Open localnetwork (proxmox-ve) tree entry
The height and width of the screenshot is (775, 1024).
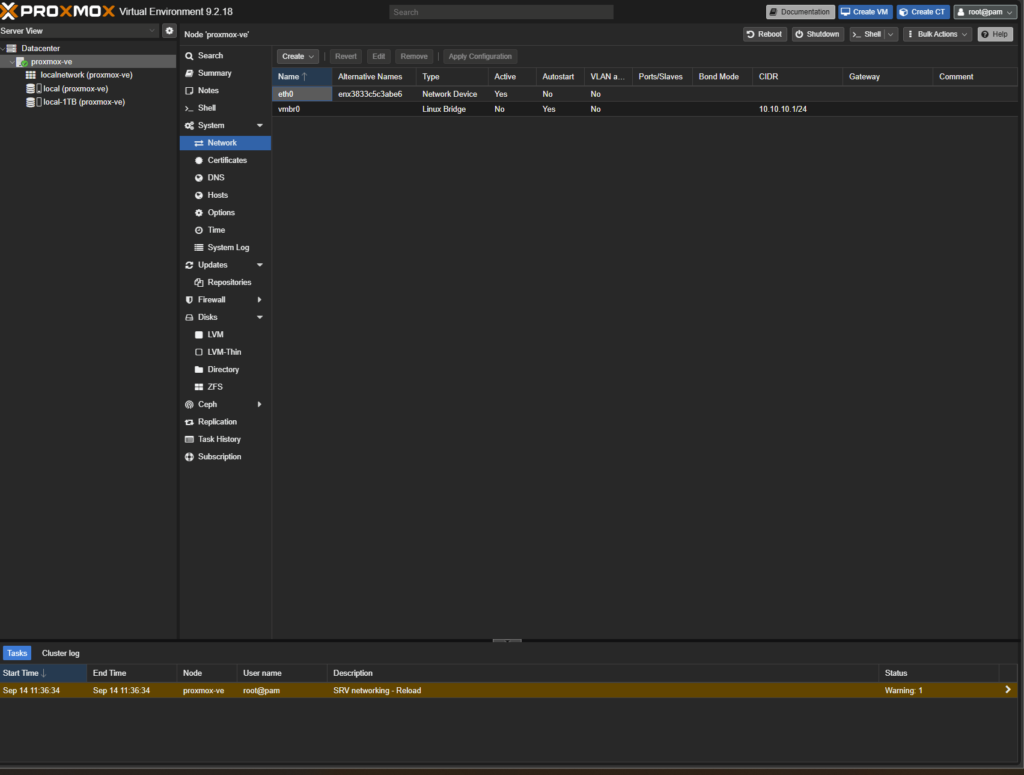(86, 75)
